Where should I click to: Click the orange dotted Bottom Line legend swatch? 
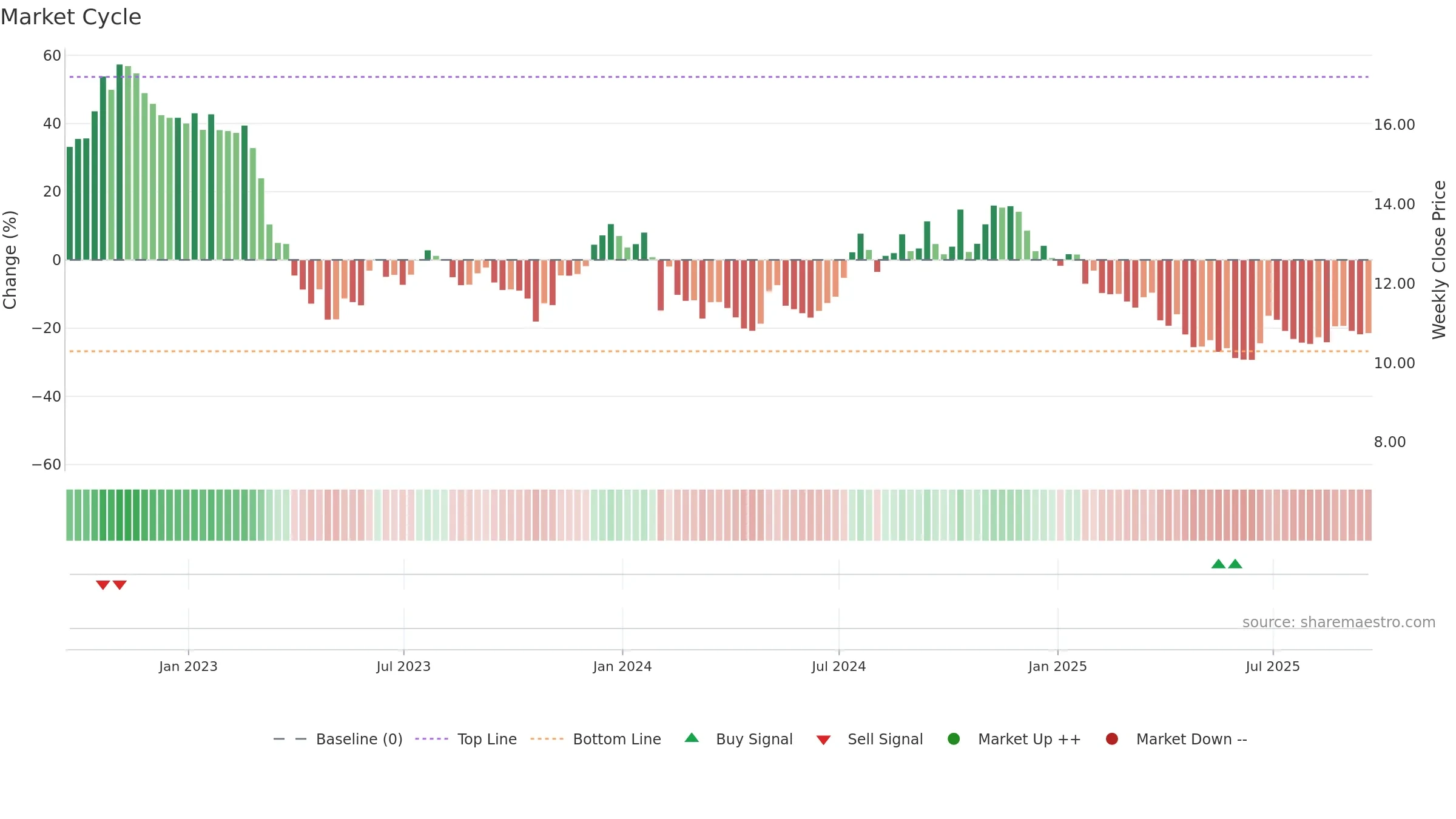pyautogui.click(x=547, y=739)
